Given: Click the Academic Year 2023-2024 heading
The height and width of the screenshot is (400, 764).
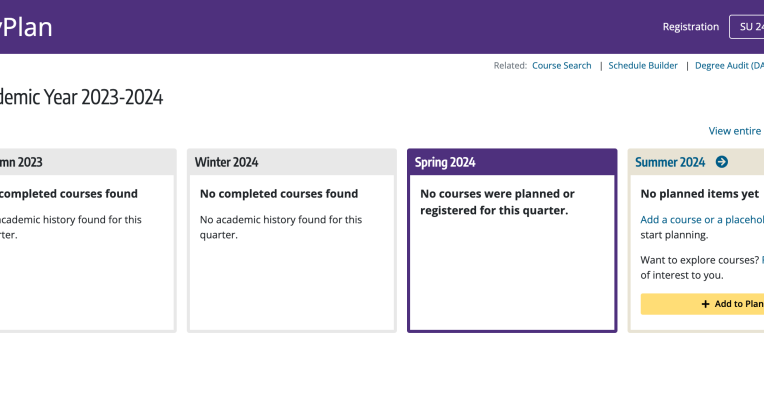Looking at the screenshot, I should pyautogui.click(x=81, y=97).
